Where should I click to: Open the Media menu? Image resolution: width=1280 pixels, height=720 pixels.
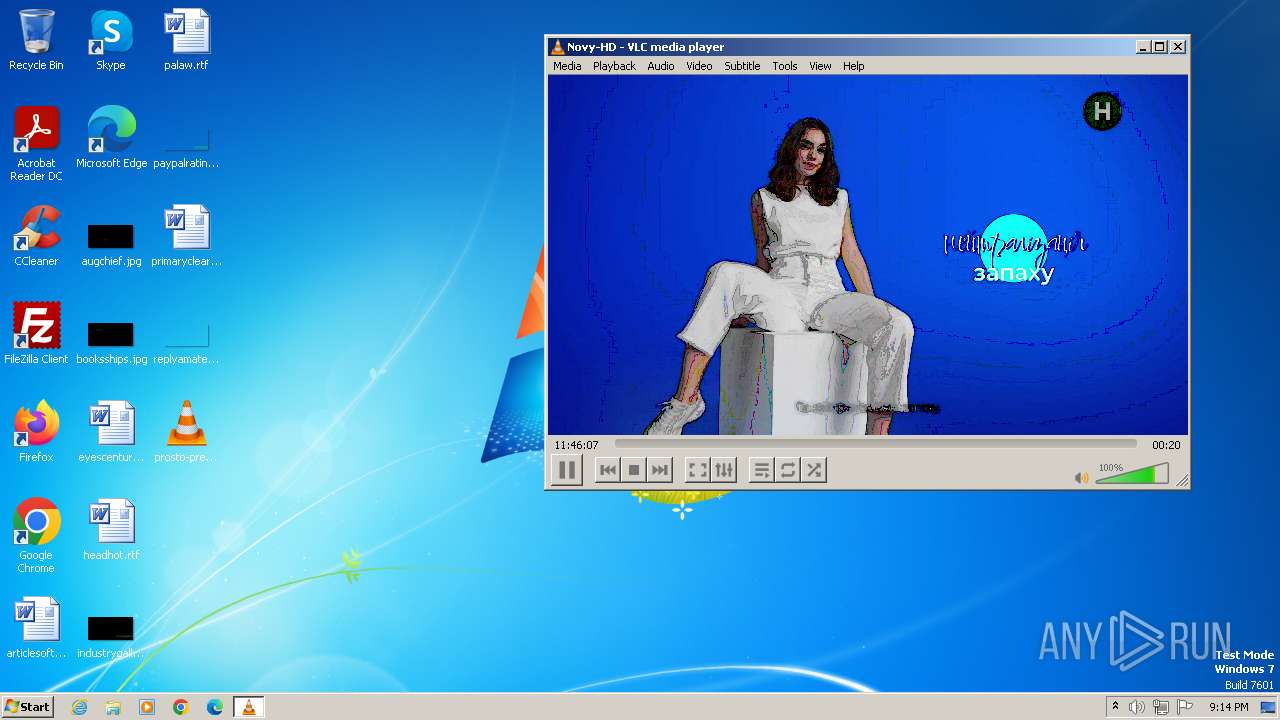tap(567, 66)
